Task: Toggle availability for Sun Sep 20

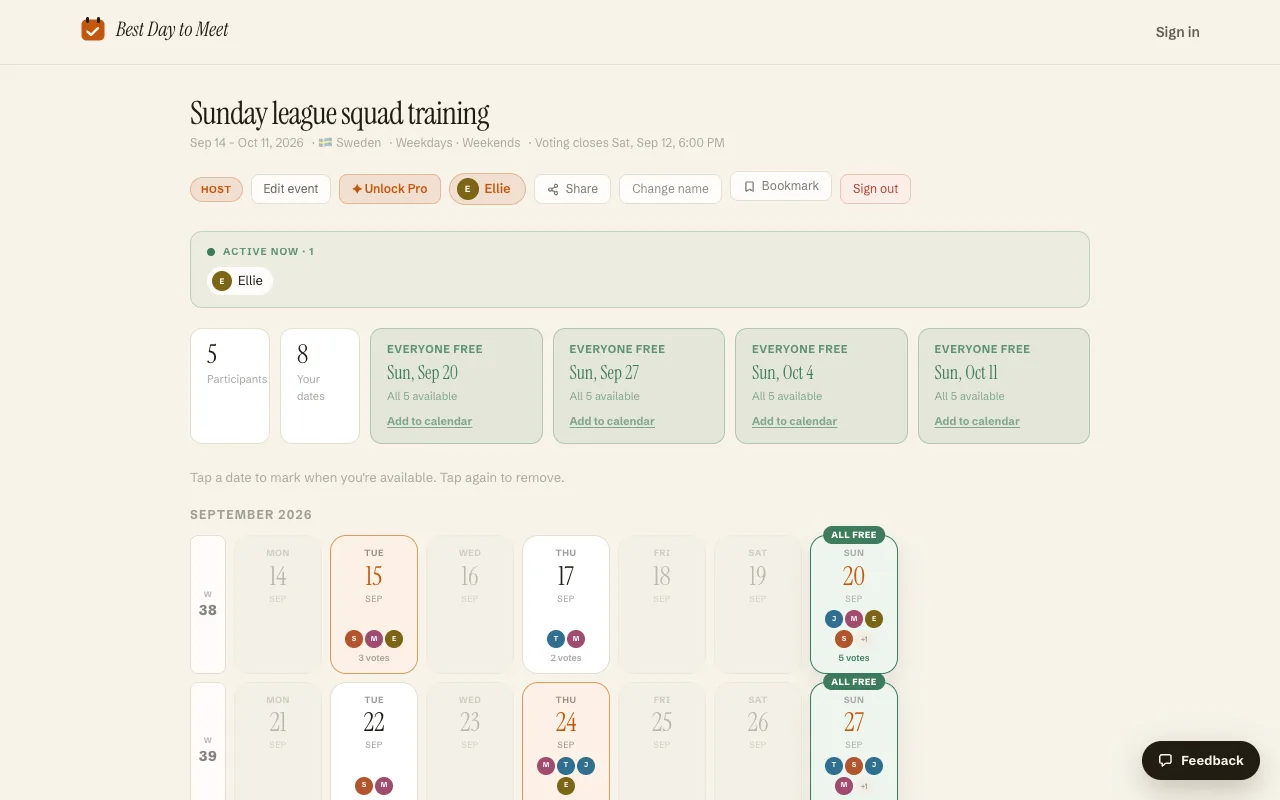Action: [x=854, y=604]
